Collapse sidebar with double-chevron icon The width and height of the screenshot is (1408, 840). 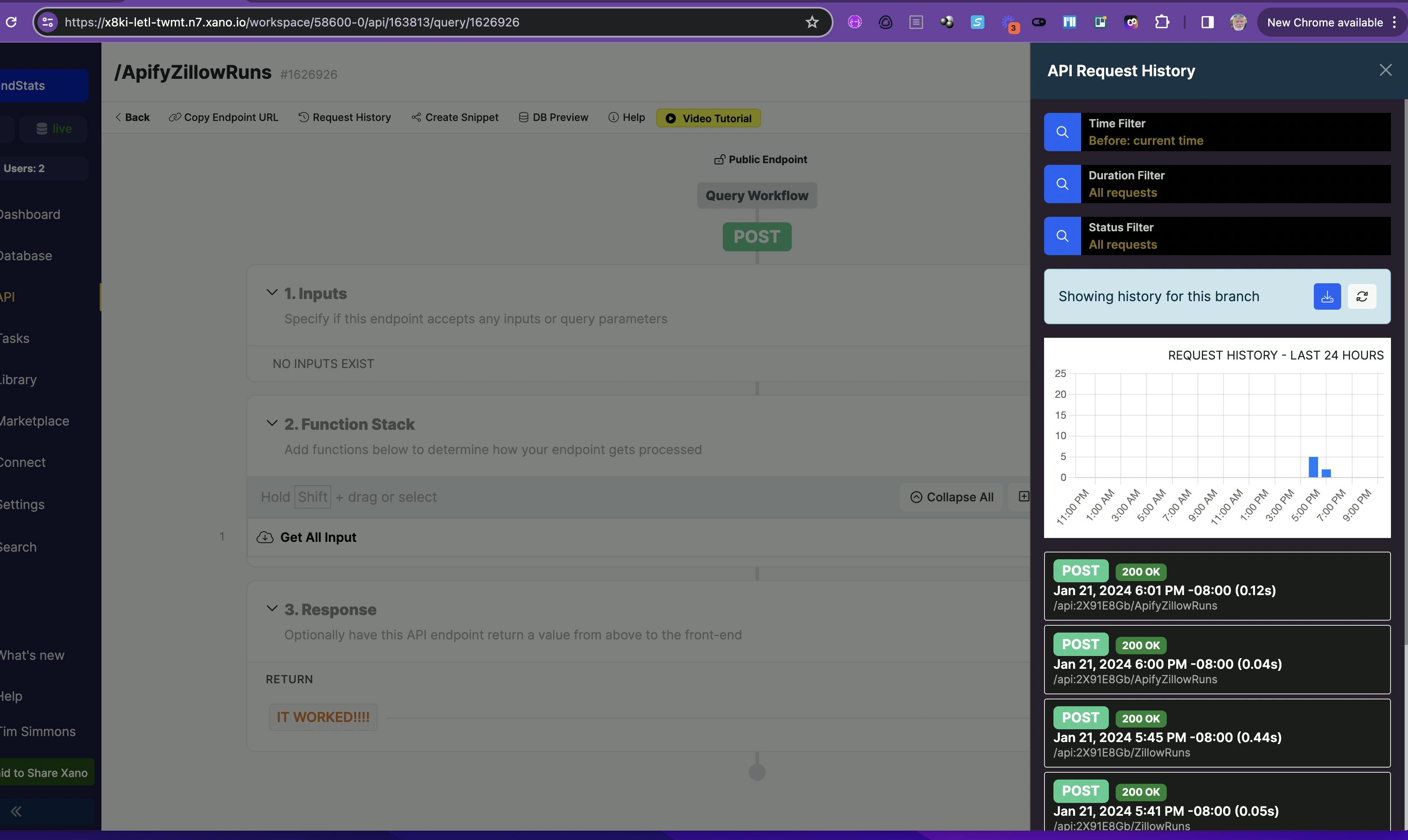click(x=17, y=811)
